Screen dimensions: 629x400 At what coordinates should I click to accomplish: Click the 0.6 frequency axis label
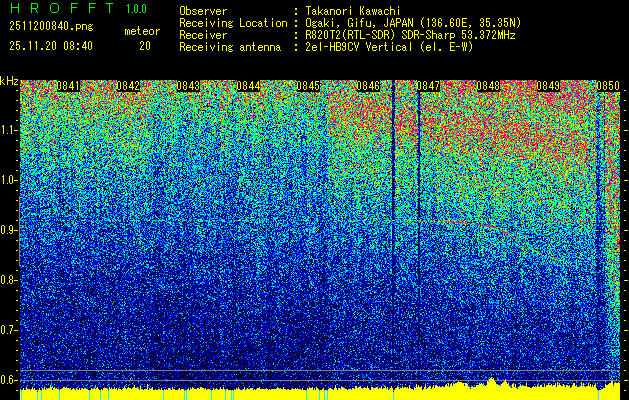[9, 379]
